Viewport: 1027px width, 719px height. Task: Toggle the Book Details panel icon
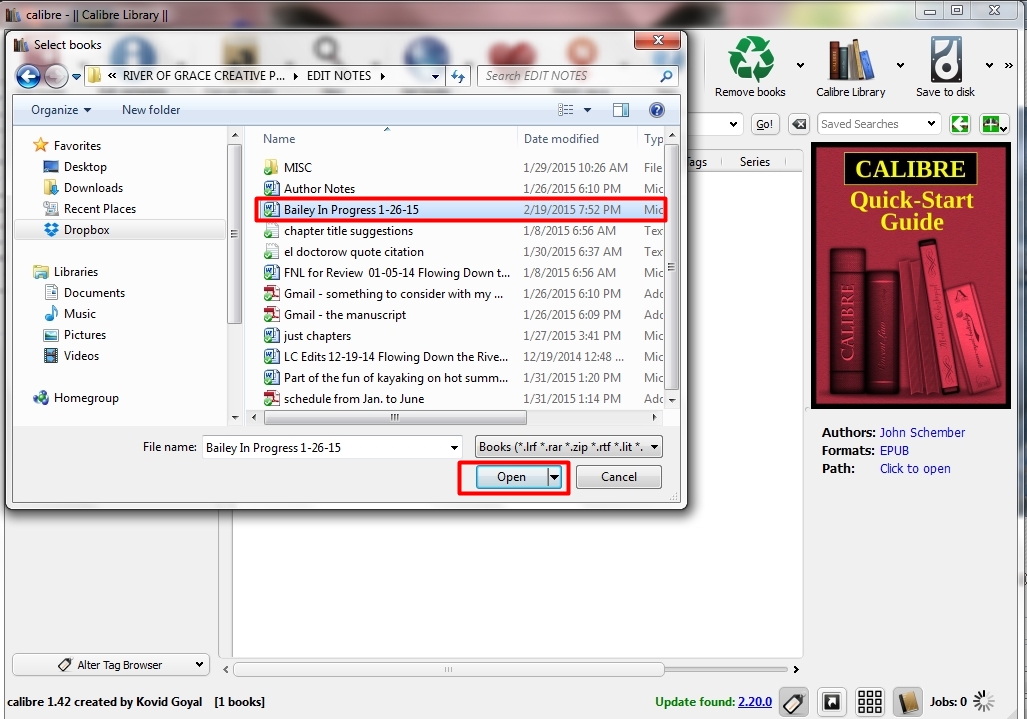tap(907, 702)
